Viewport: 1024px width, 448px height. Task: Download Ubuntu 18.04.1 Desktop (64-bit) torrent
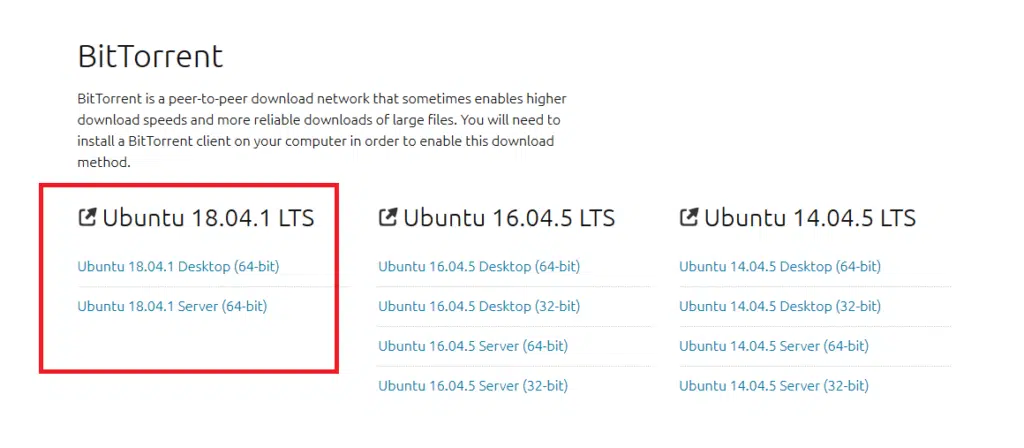click(178, 266)
